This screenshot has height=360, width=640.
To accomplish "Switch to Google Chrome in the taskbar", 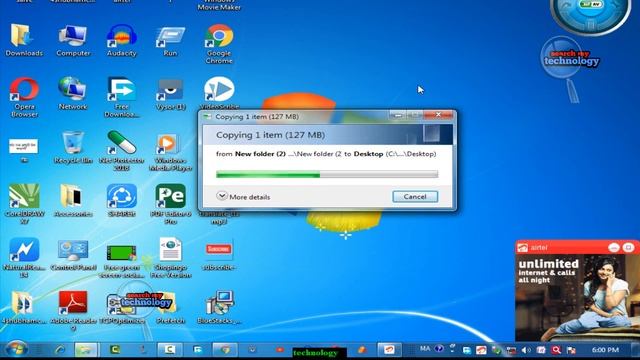I will tap(224, 350).
